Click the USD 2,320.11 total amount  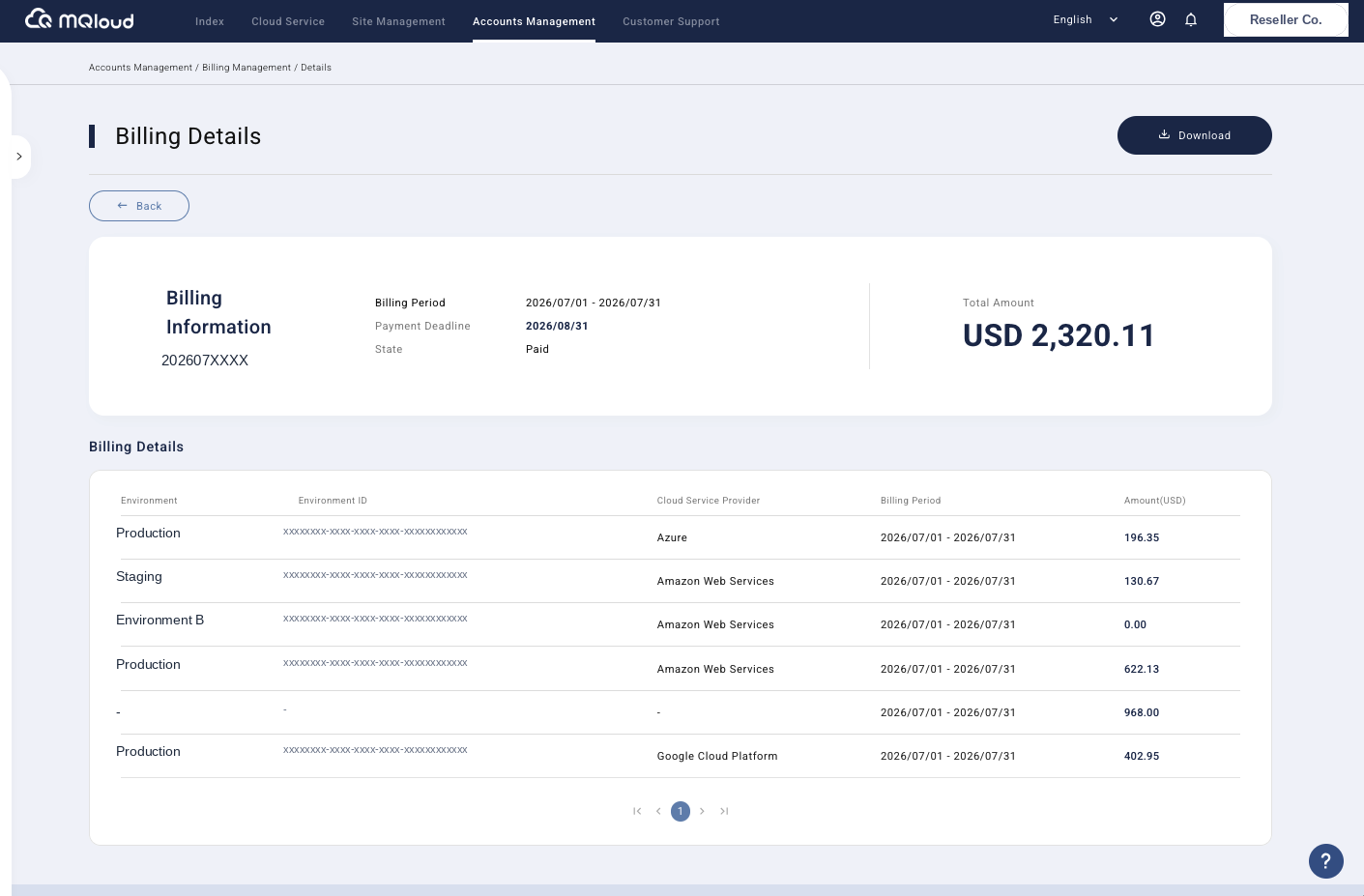[1059, 335]
